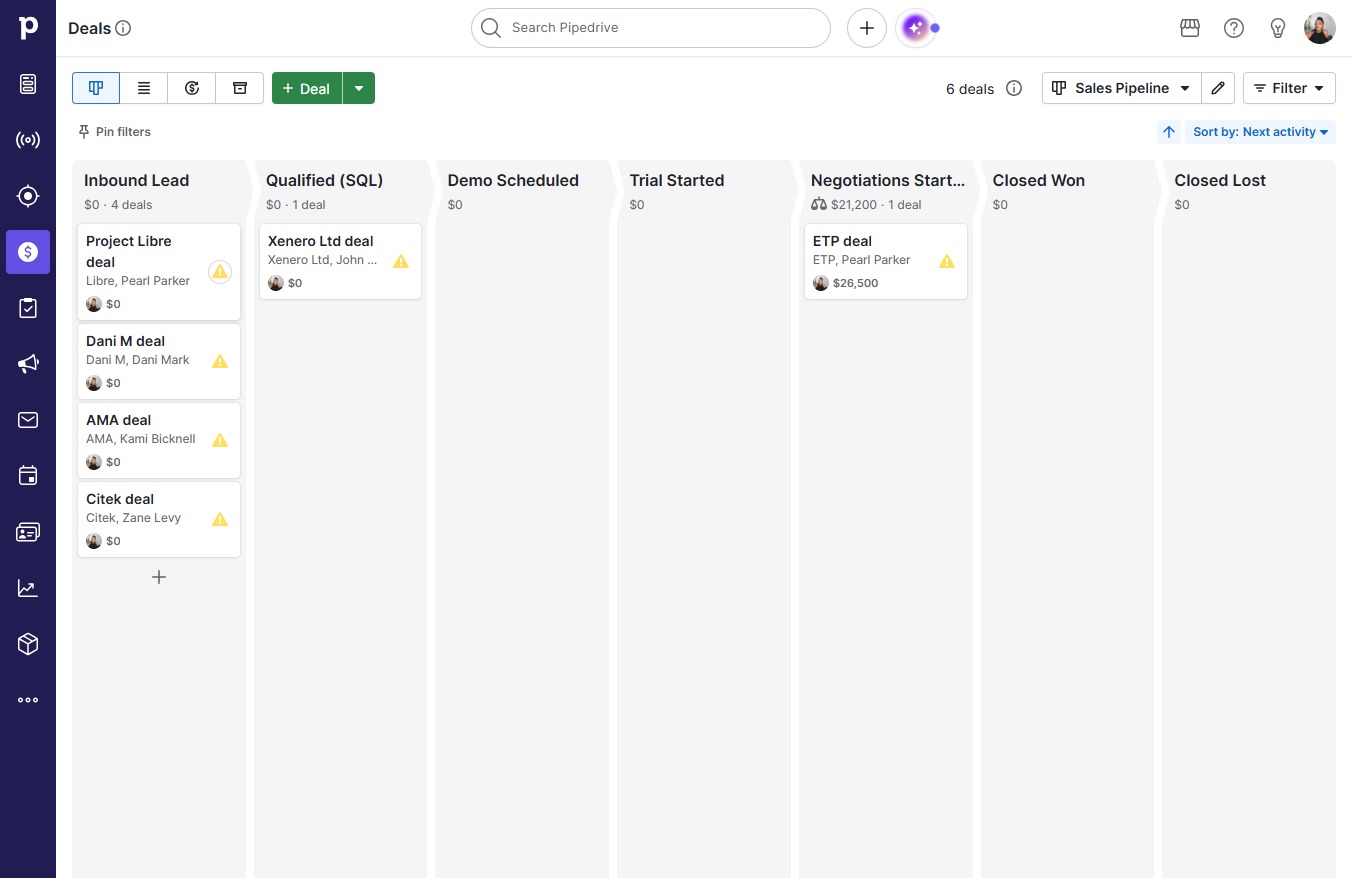The height and width of the screenshot is (878, 1352).
Task: Open Campaigns megaphone sidebar icon
Action: pyautogui.click(x=28, y=364)
